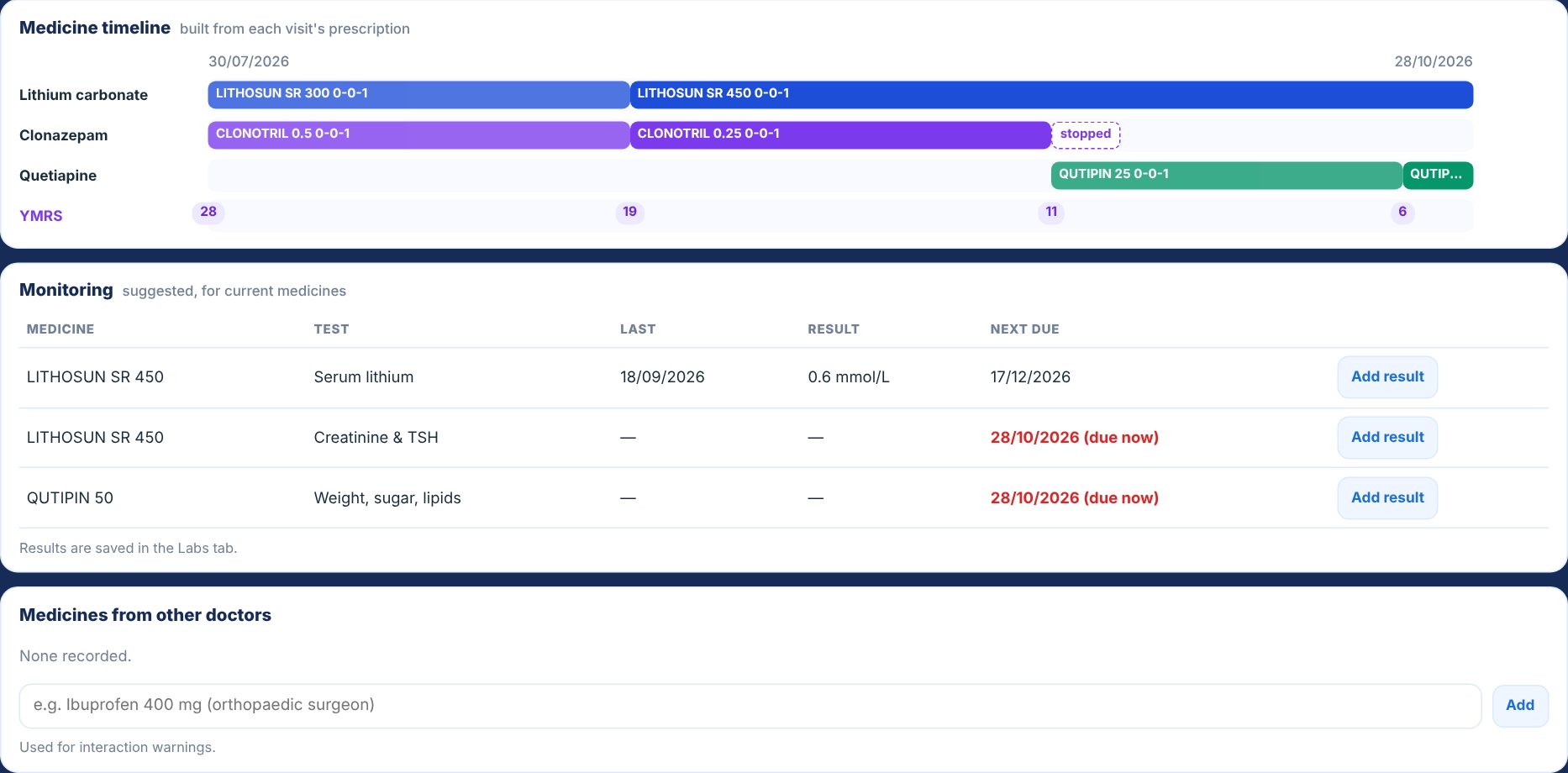Click the LAST column header
Image resolution: width=1568 pixels, height=773 pixels.
[638, 329]
